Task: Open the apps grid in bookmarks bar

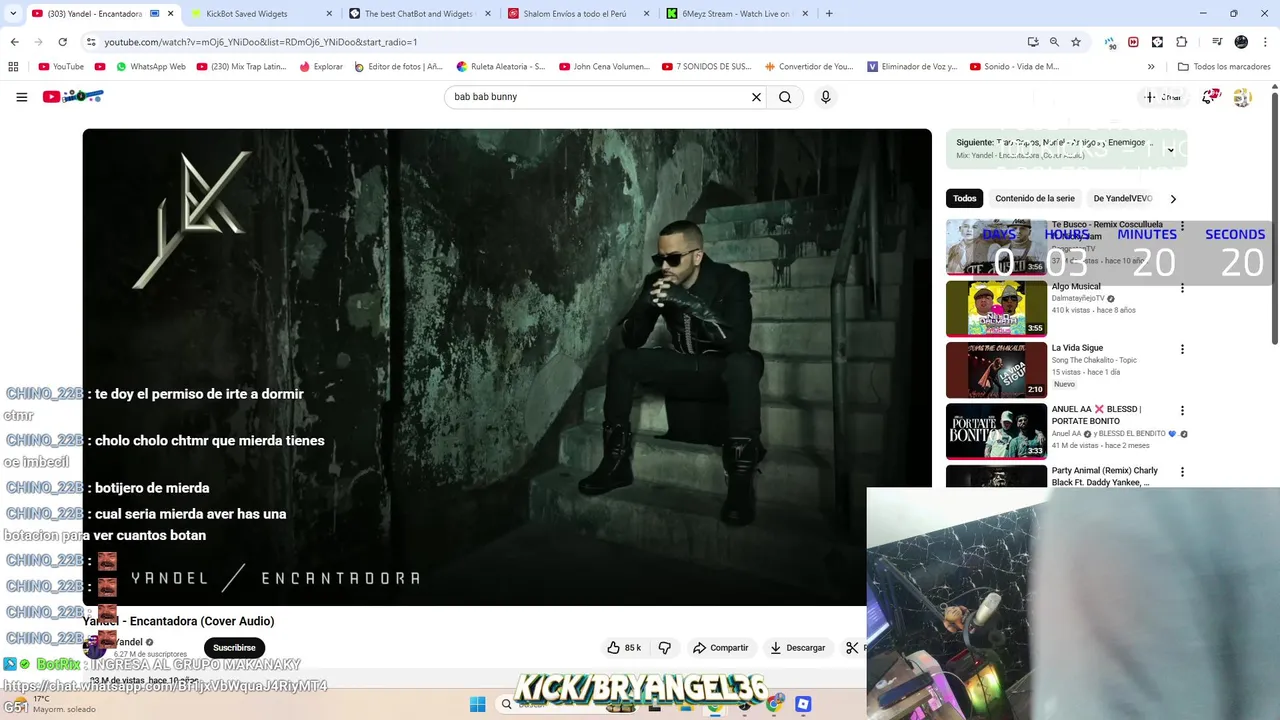Action: point(13,67)
